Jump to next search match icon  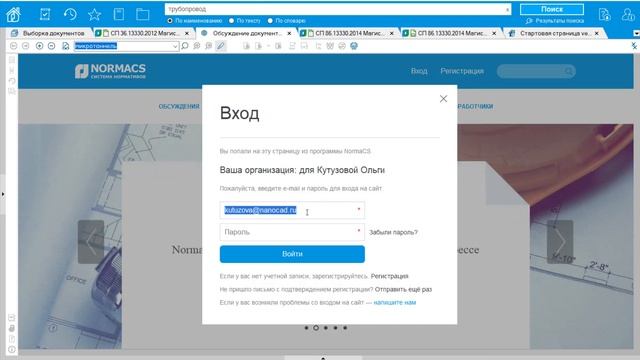209,46
